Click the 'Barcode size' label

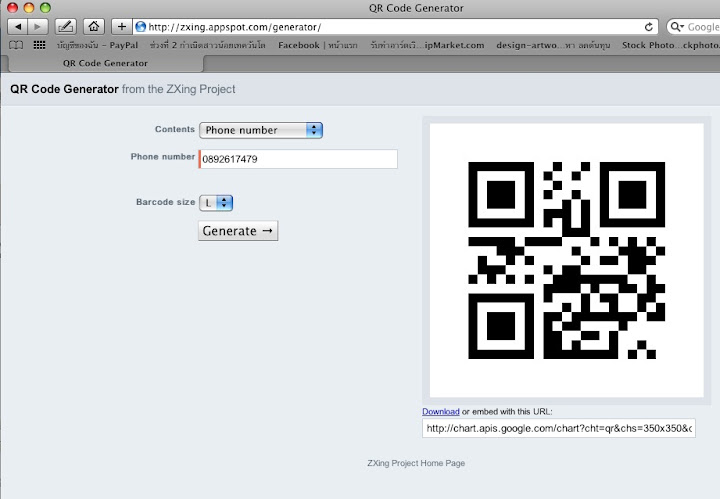tap(165, 202)
